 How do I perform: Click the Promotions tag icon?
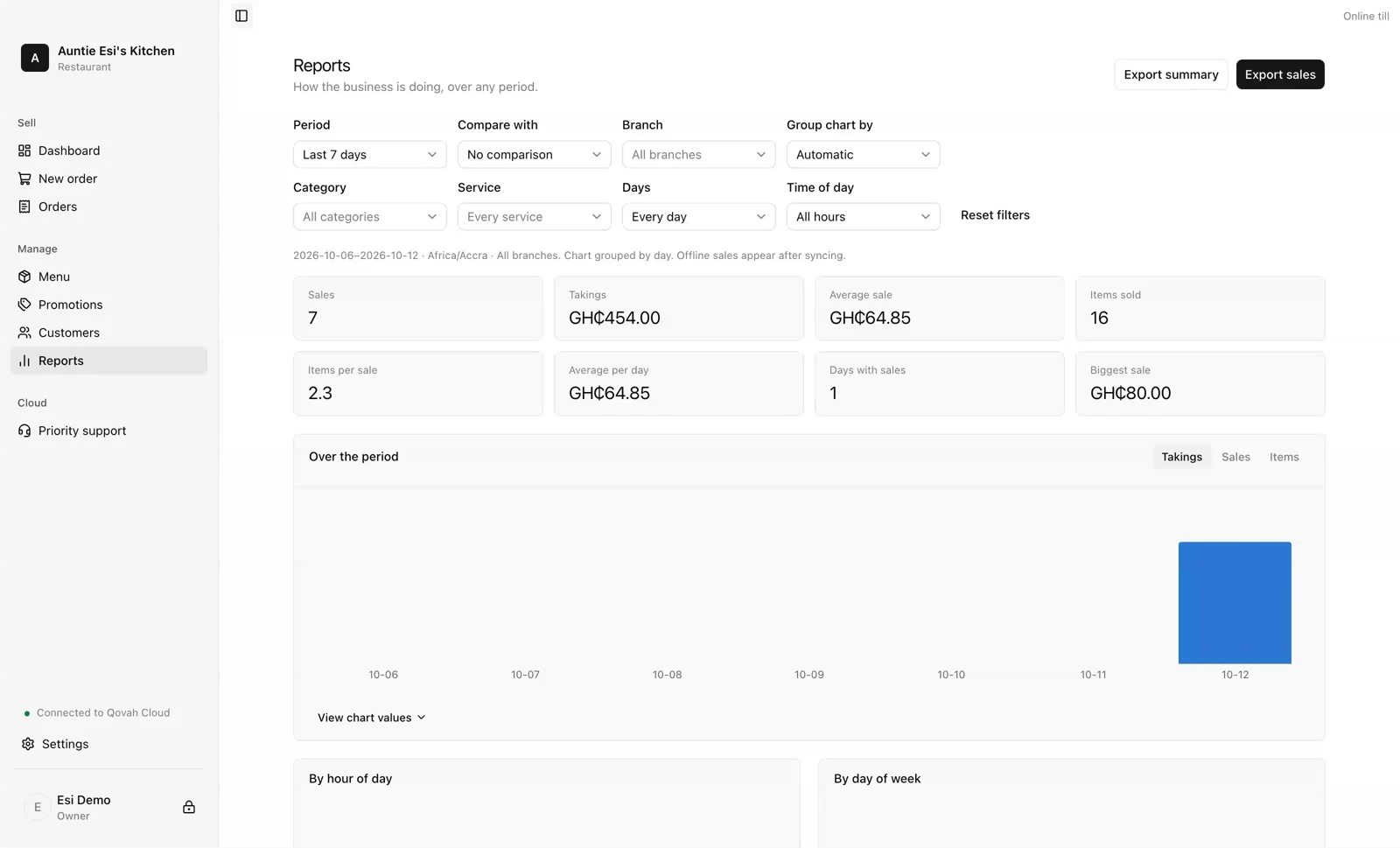24,305
